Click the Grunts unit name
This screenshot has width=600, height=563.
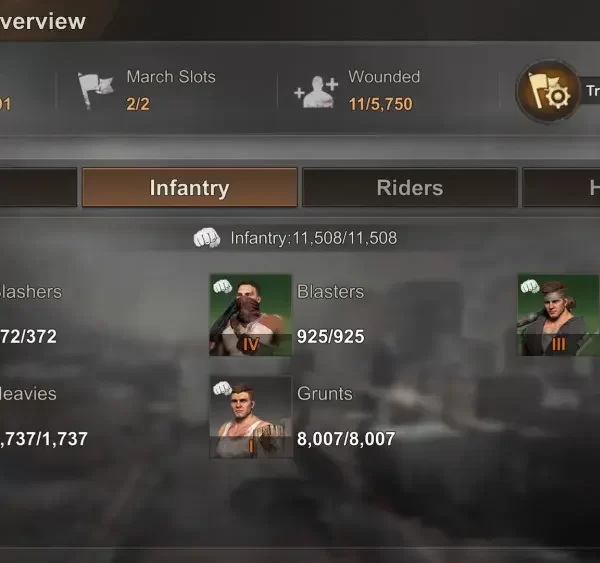[325, 394]
